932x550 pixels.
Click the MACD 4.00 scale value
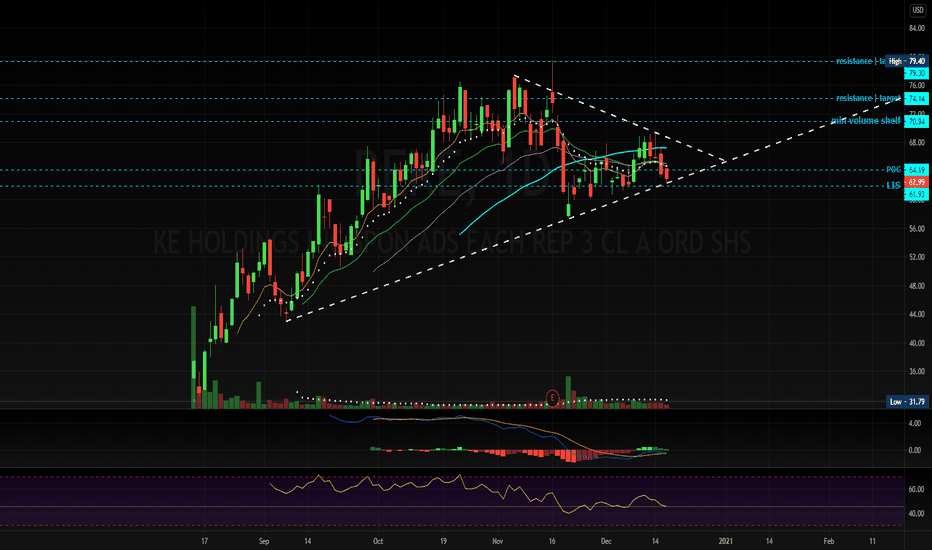point(915,423)
